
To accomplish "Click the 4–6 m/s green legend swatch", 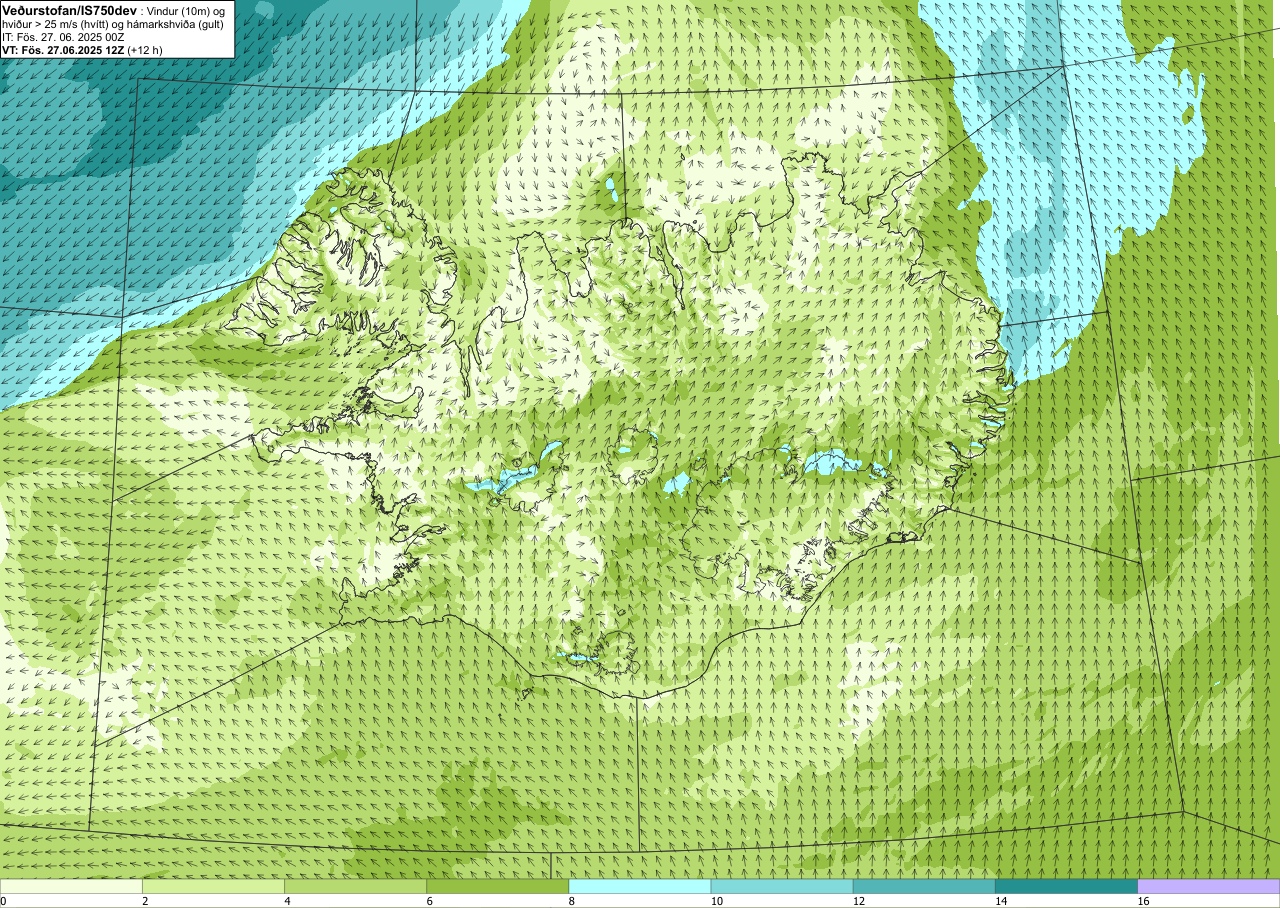I will [x=355, y=886].
